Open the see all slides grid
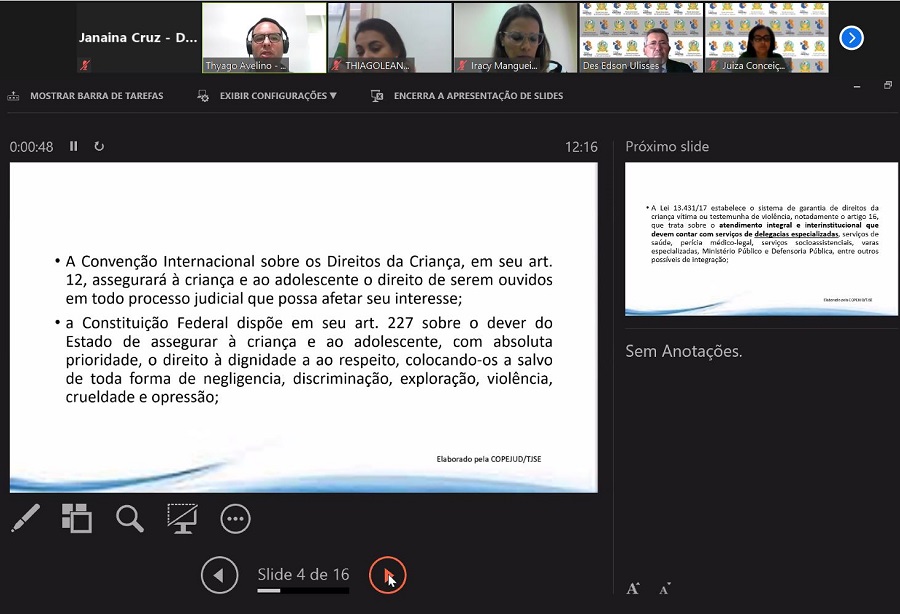900x614 pixels. (77, 518)
